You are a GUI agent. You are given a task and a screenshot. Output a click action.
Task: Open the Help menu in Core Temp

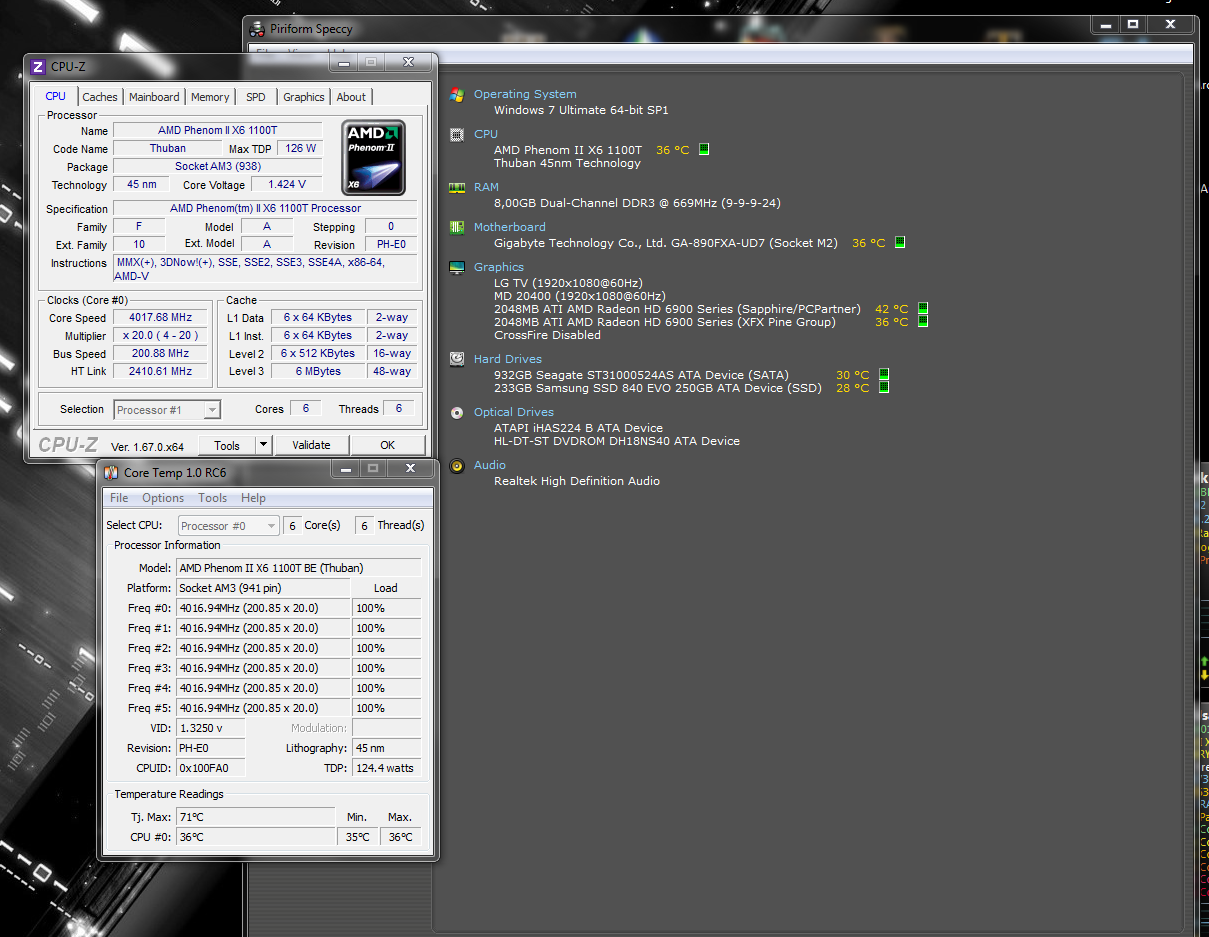(x=254, y=498)
